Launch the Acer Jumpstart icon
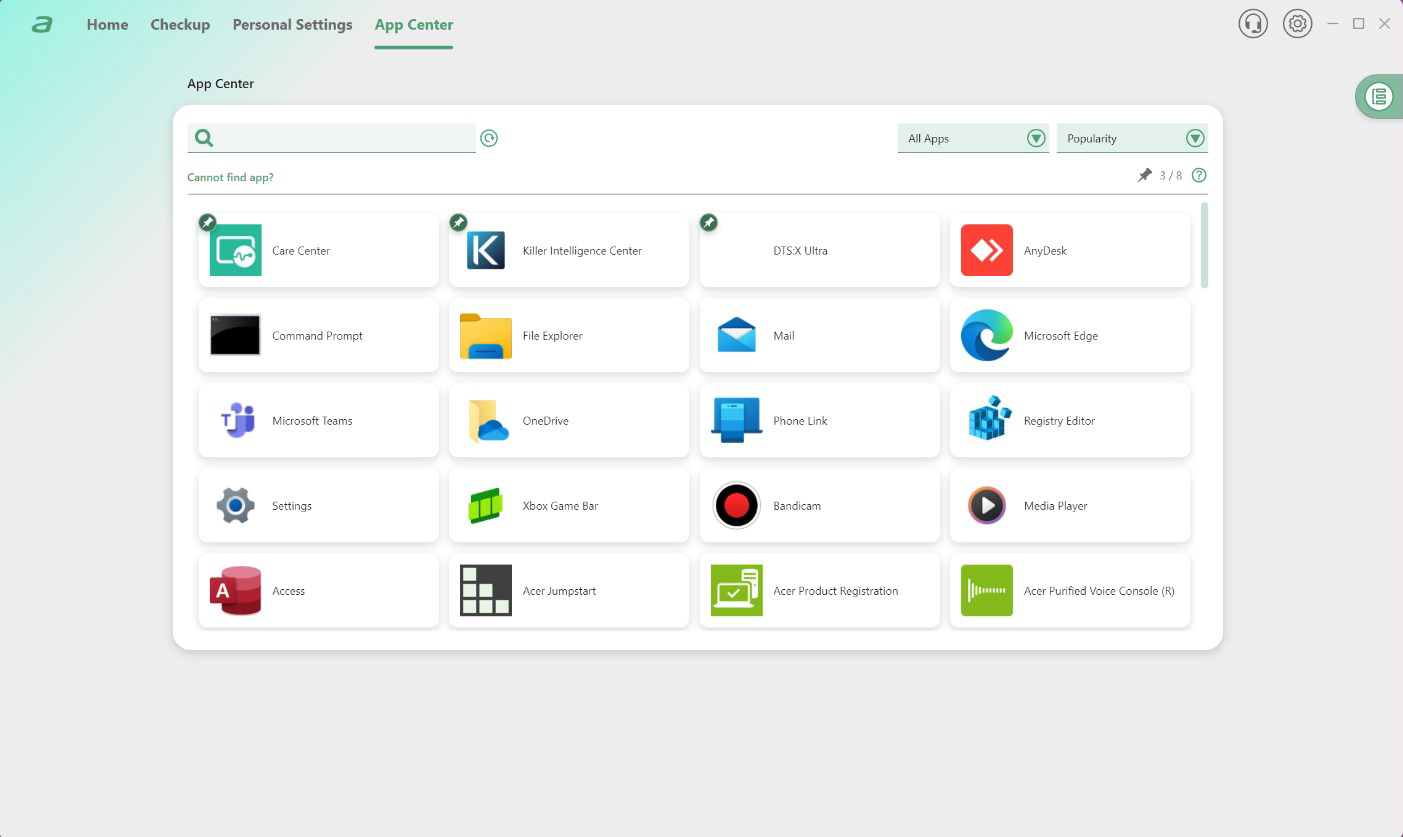 coord(486,590)
